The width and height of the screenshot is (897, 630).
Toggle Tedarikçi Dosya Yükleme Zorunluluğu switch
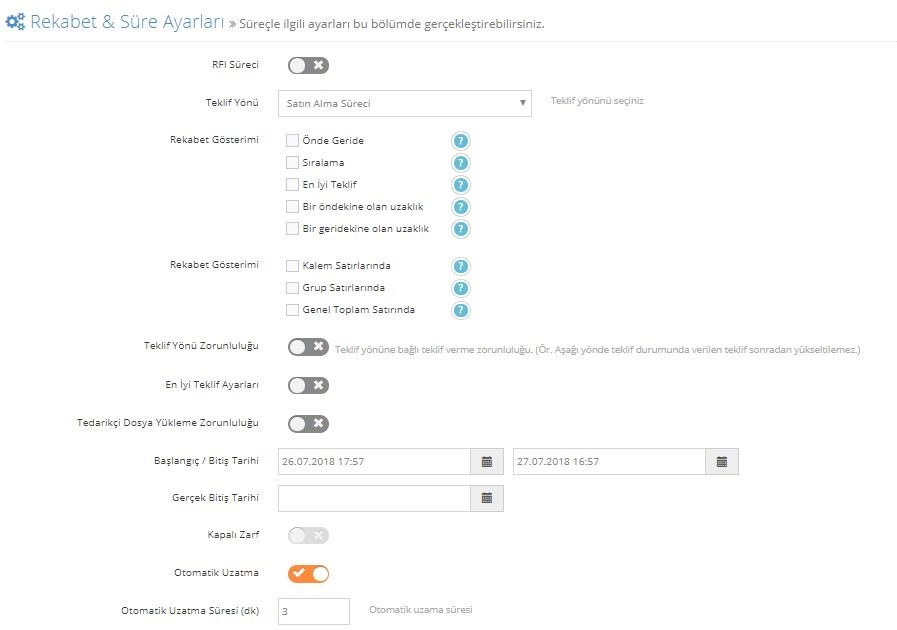308,423
